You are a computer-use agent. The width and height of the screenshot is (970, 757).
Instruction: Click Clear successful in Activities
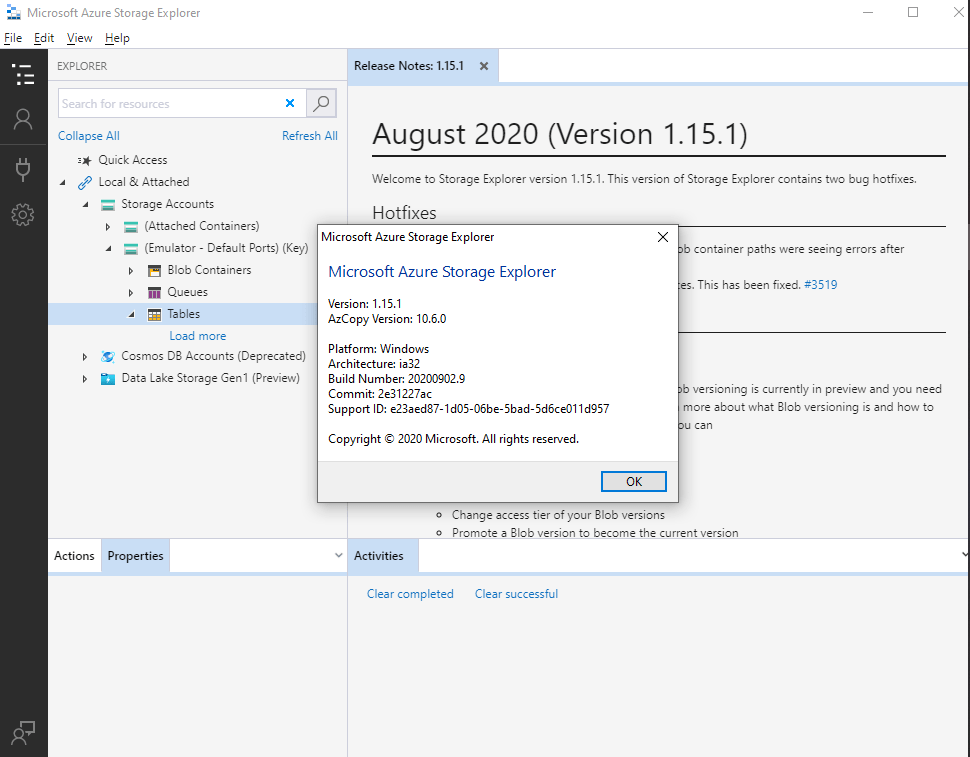[x=517, y=594]
